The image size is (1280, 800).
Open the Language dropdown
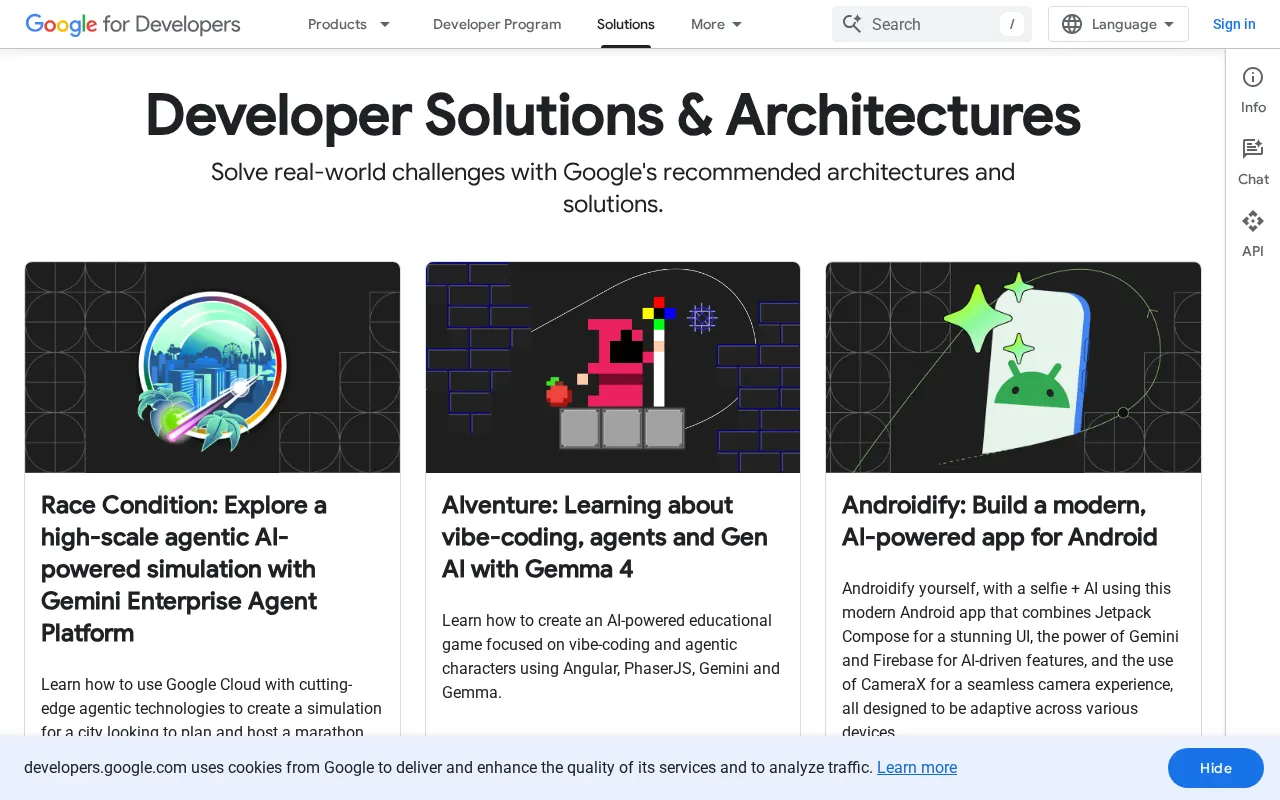click(1118, 24)
